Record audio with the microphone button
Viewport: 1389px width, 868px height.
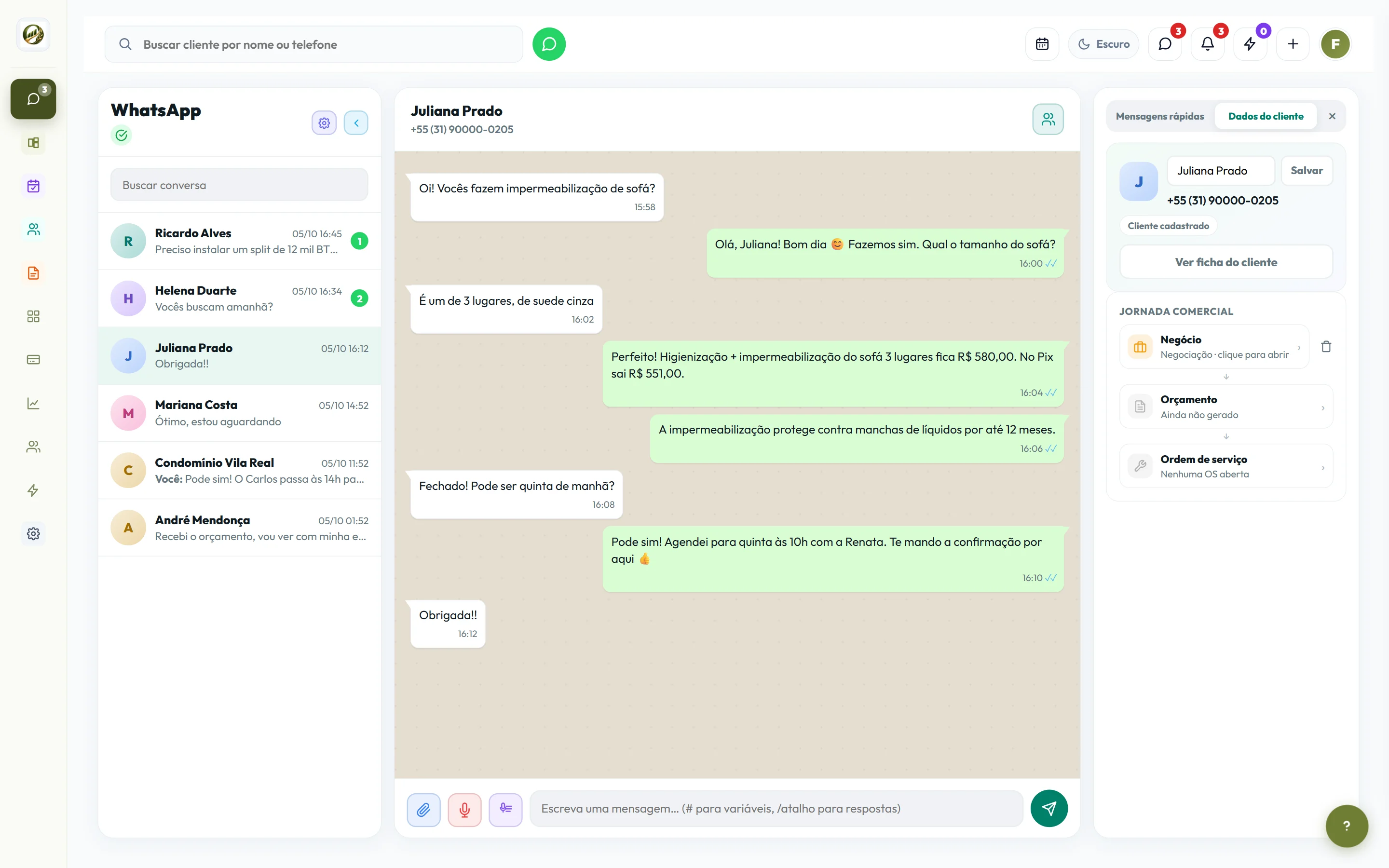(464, 810)
